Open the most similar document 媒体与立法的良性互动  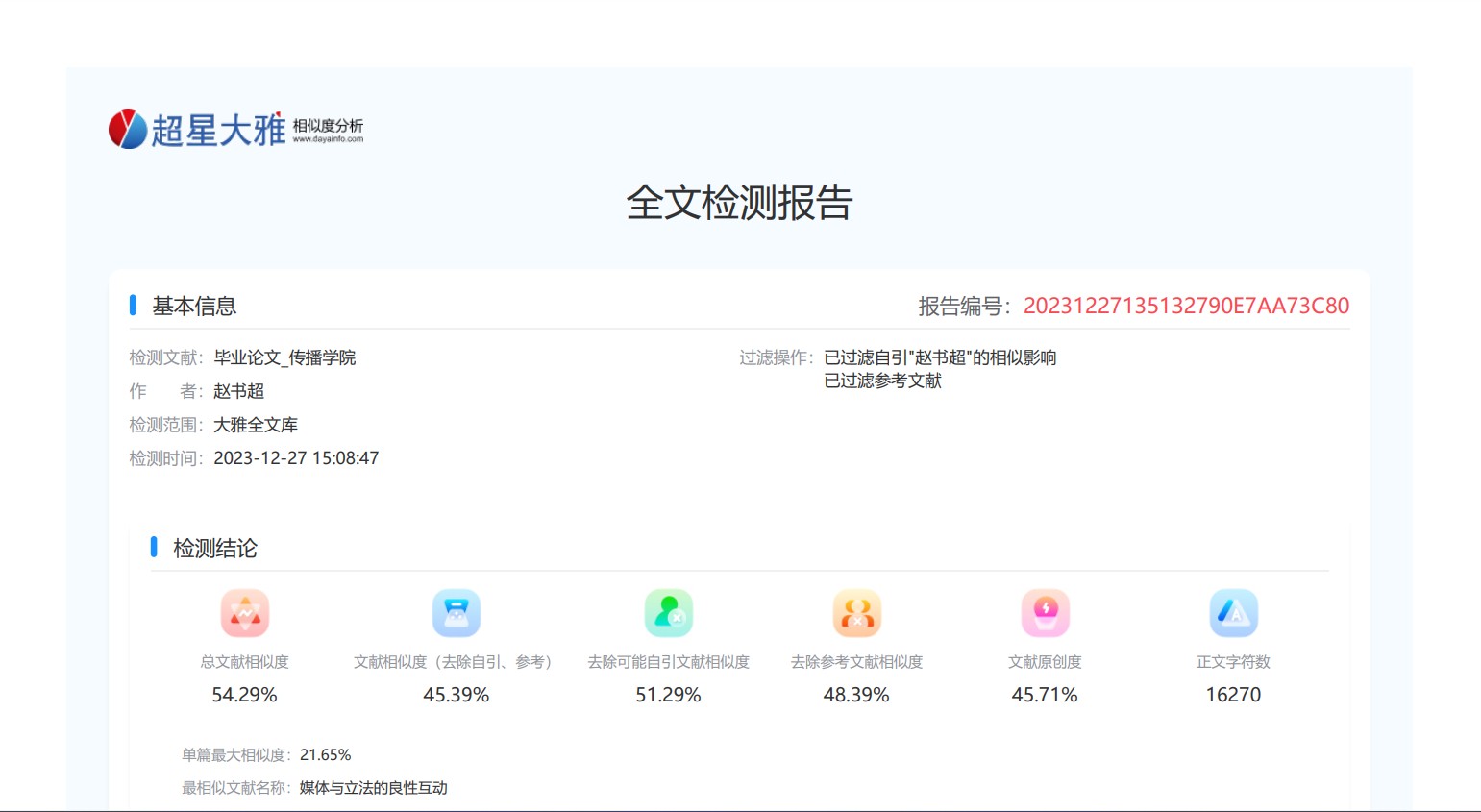pos(373,788)
